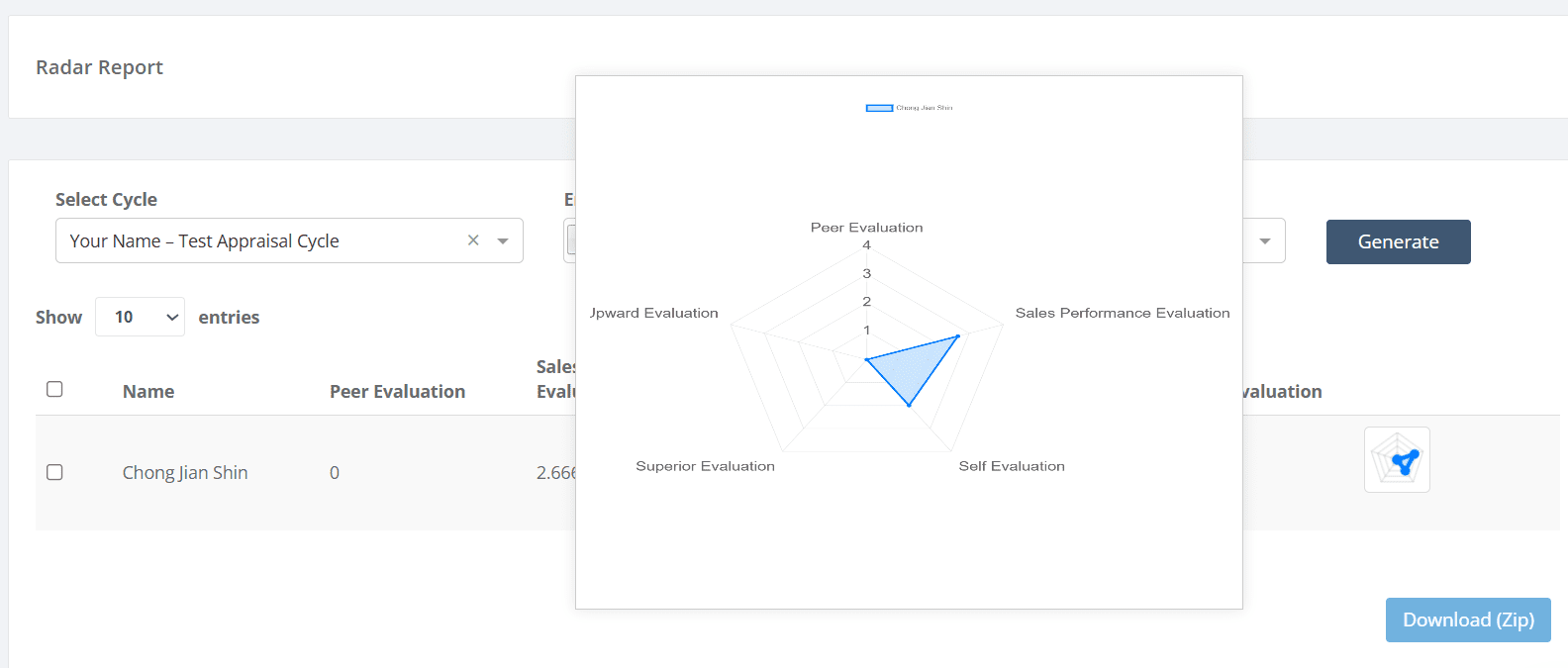Check the Chong Jian Shin row checkbox
The image size is (1568, 668).
point(54,472)
